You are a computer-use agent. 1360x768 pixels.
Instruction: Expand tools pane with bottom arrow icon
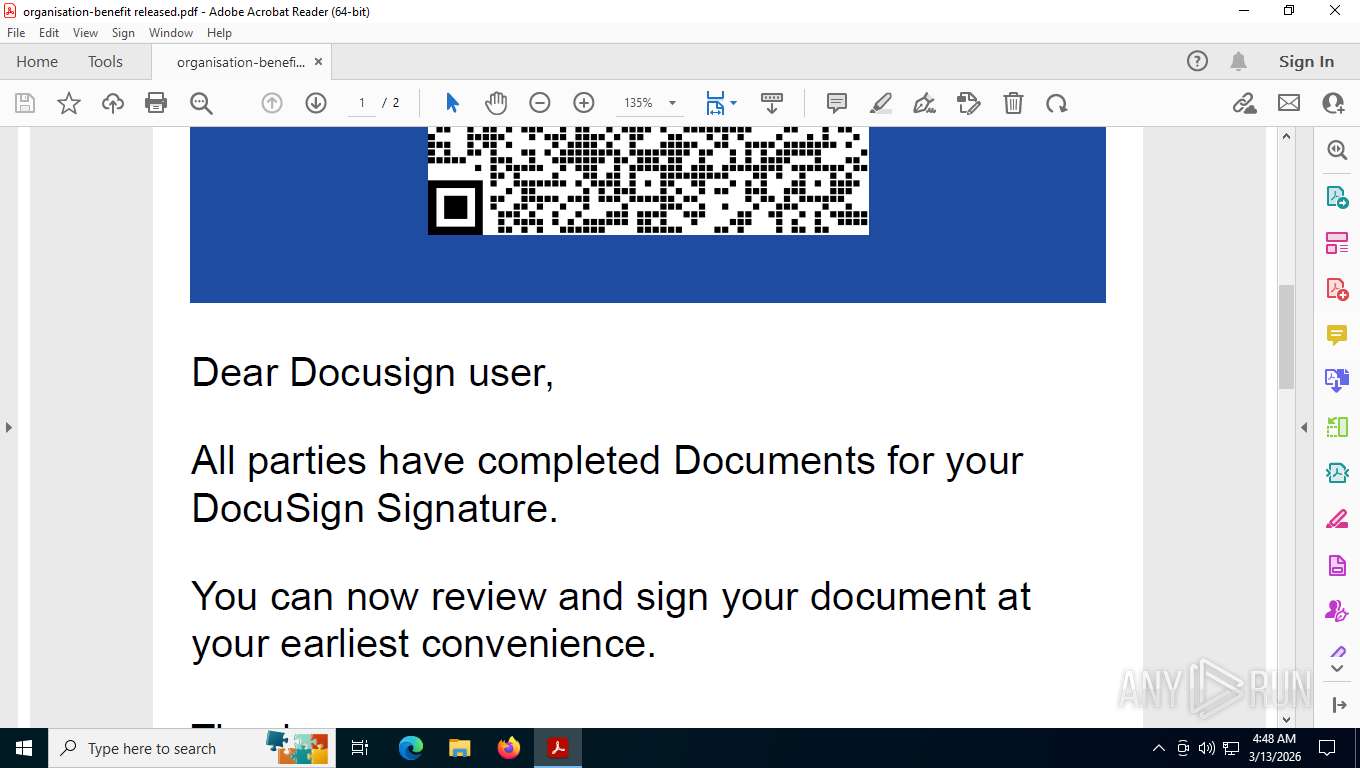[1339, 705]
